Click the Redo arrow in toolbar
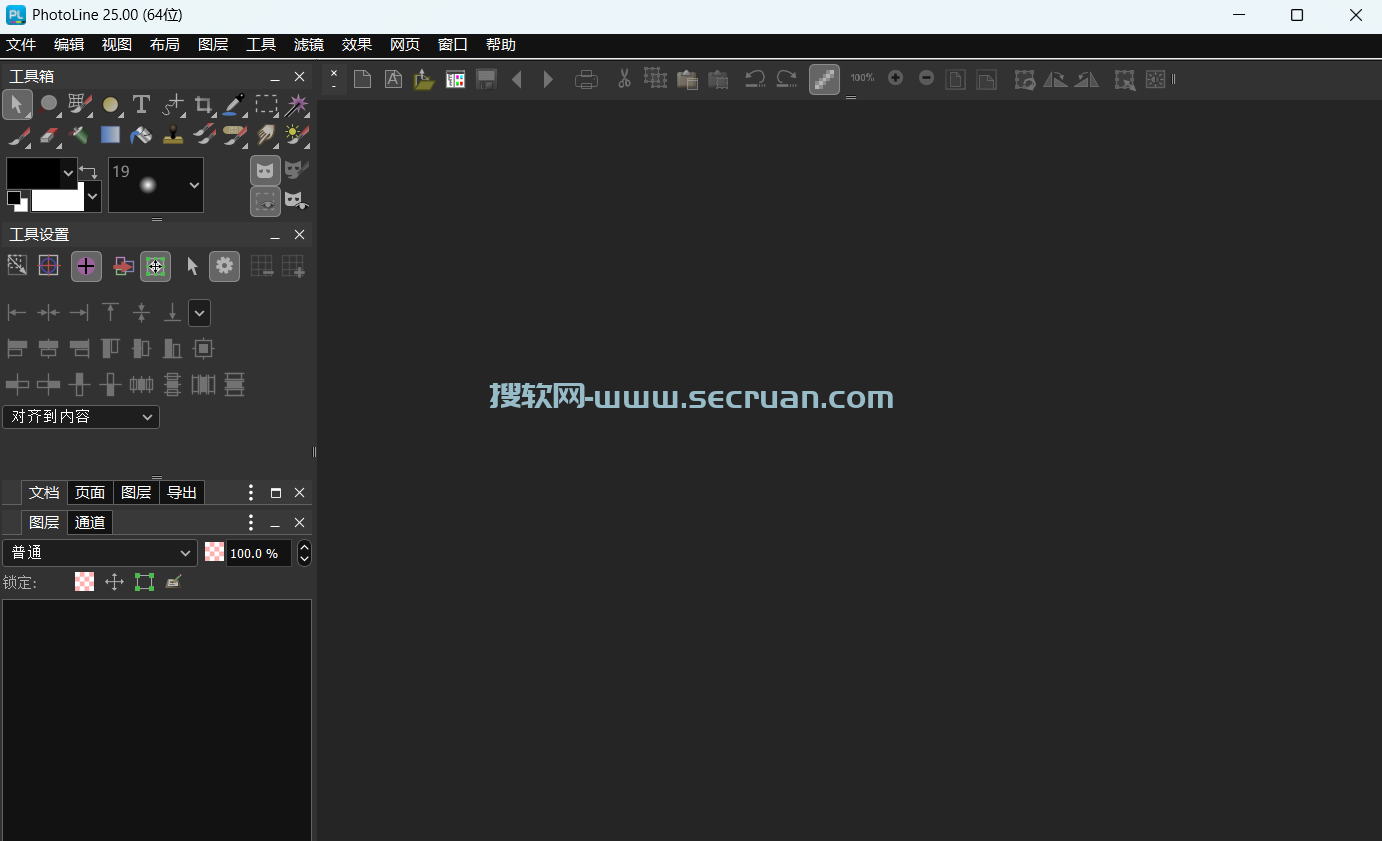1382x841 pixels. (787, 79)
